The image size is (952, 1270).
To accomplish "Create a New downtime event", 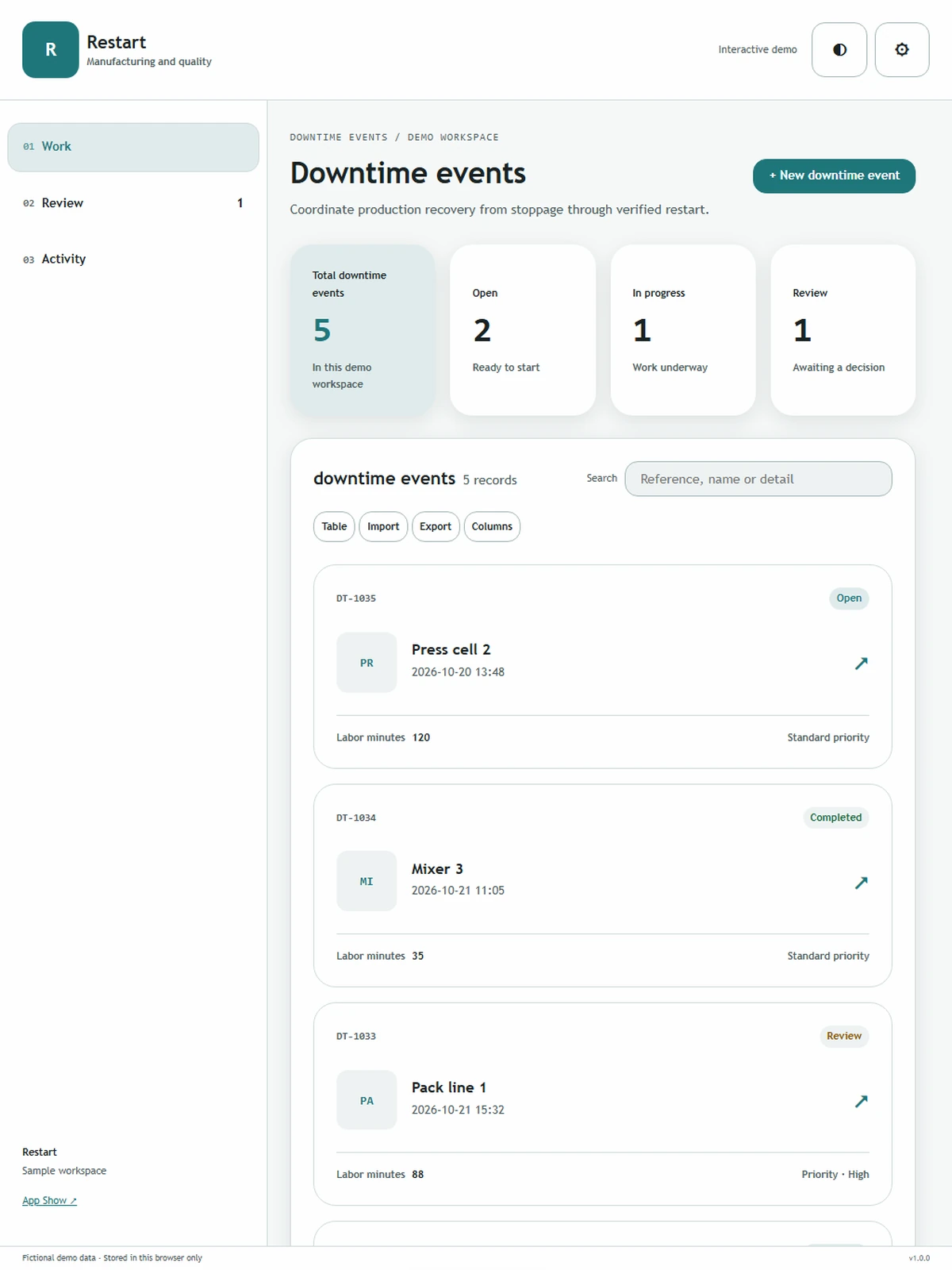I will [834, 175].
